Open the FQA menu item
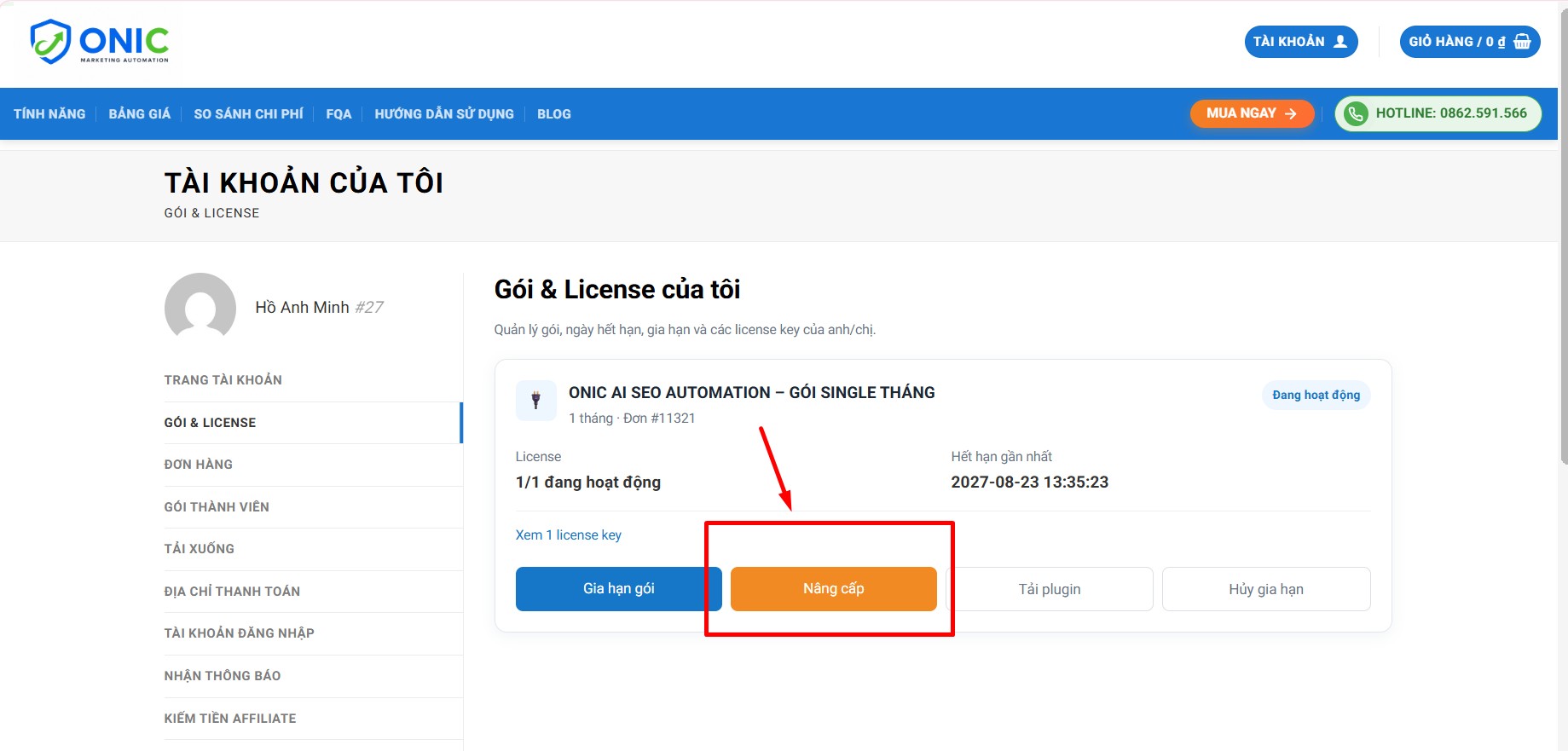The height and width of the screenshot is (751, 1568). [338, 113]
